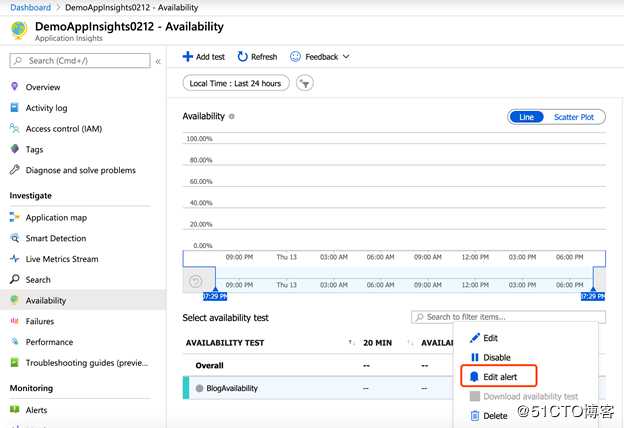
Task: Click the Refresh button label
Action: point(264,57)
